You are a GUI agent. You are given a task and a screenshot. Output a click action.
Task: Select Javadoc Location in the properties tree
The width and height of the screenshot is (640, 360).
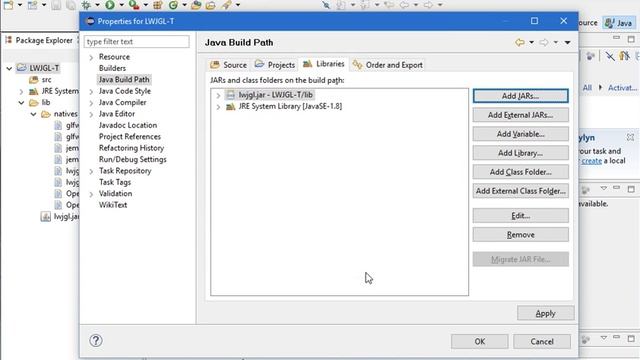[128, 125]
